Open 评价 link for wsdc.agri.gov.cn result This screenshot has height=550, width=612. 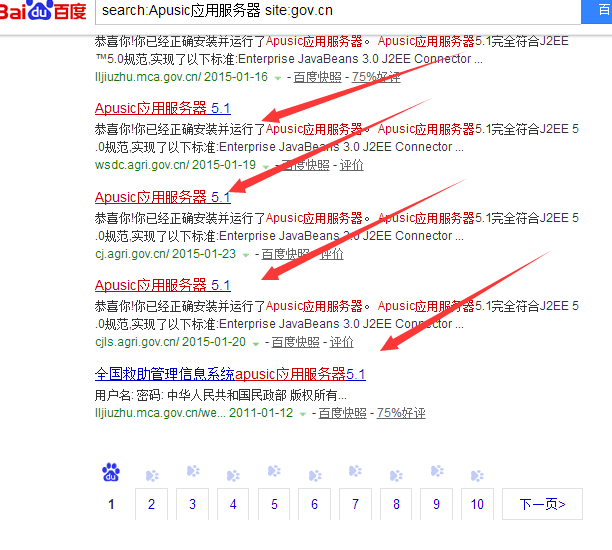click(x=351, y=165)
